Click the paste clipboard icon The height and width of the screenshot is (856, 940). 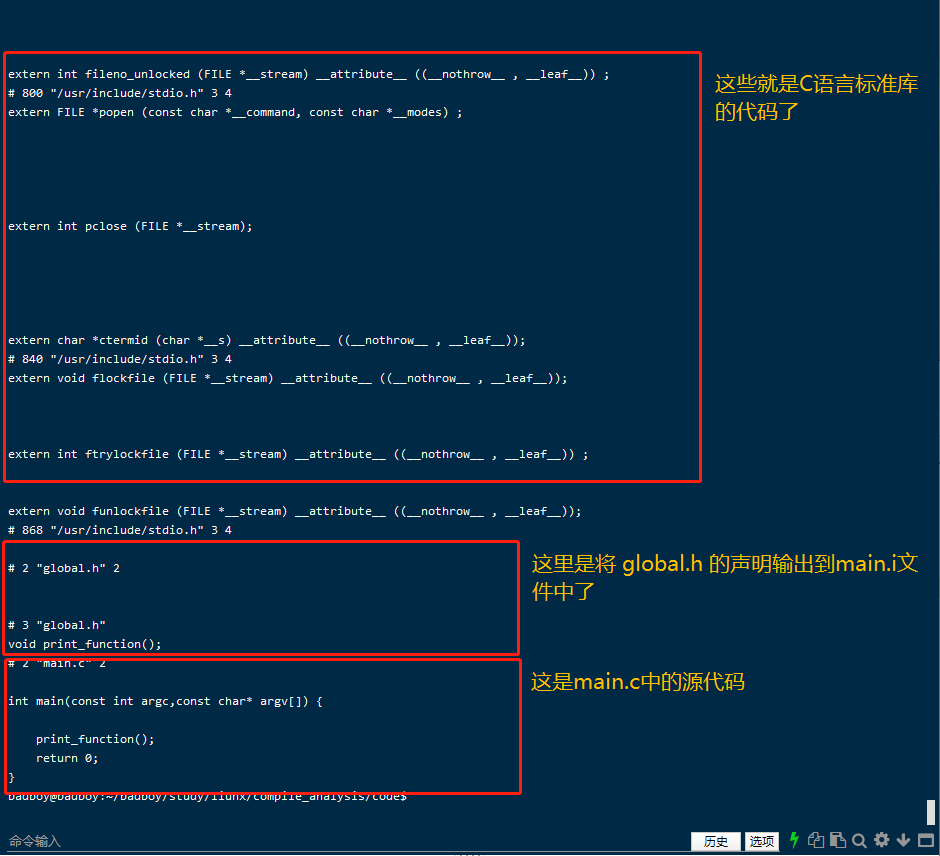click(837, 840)
